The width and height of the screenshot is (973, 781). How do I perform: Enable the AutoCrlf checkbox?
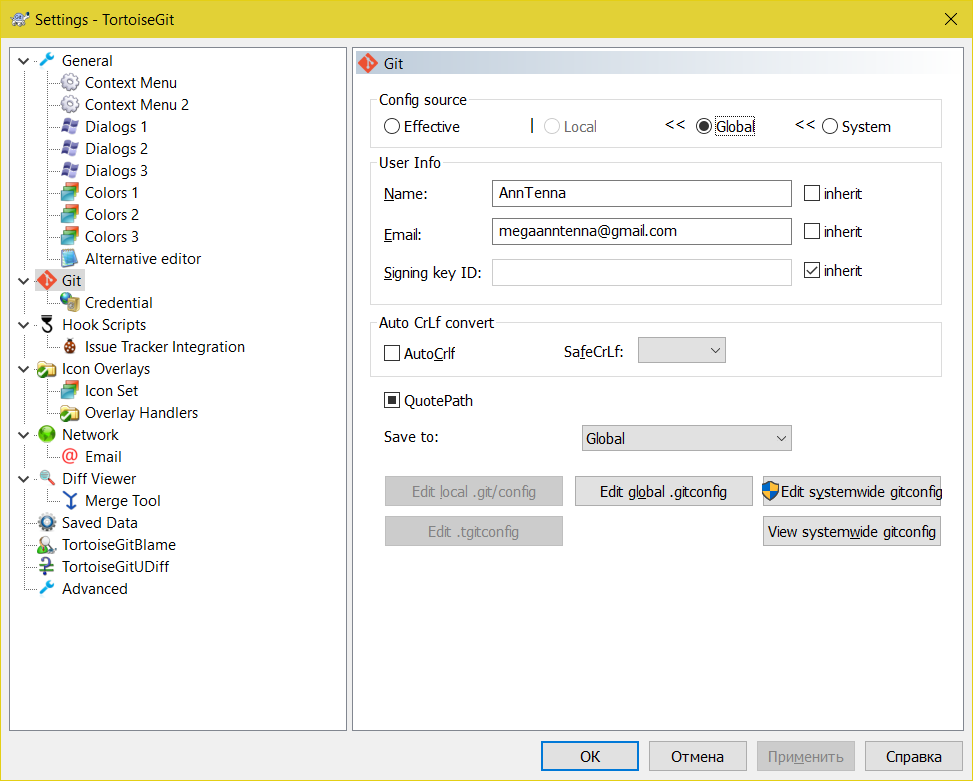pos(392,353)
